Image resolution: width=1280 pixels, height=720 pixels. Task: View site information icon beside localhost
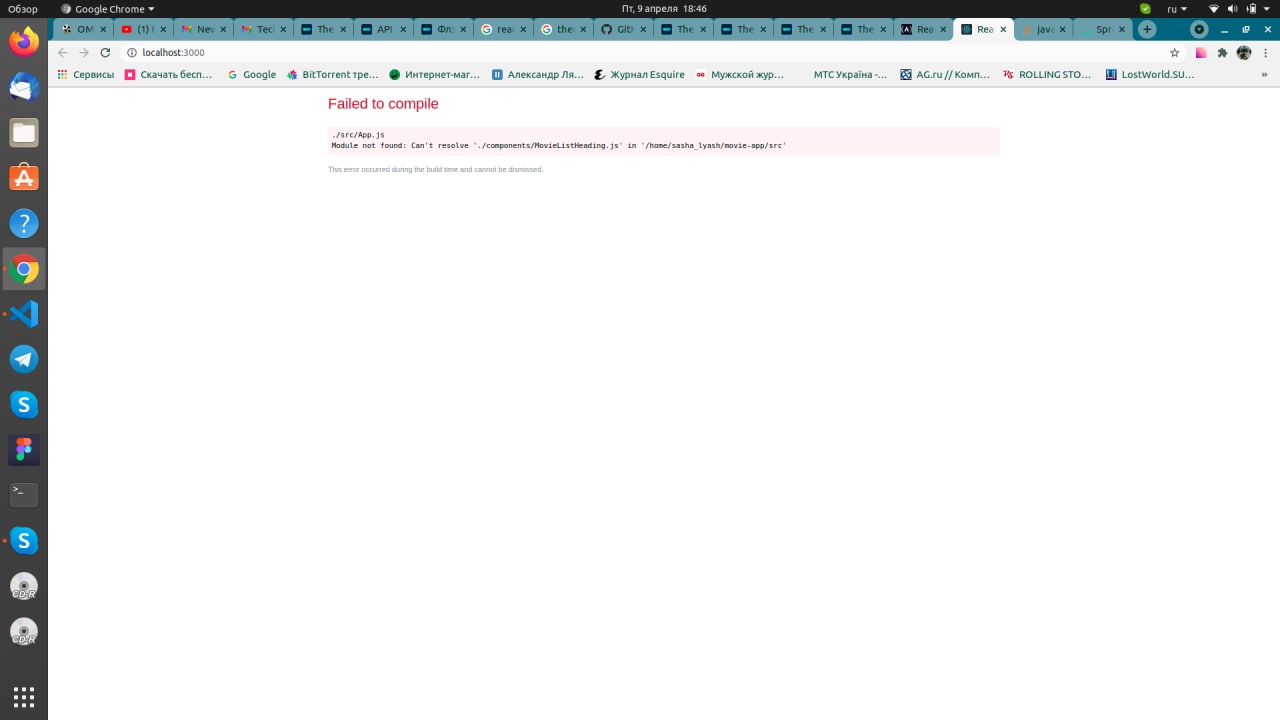[132, 53]
